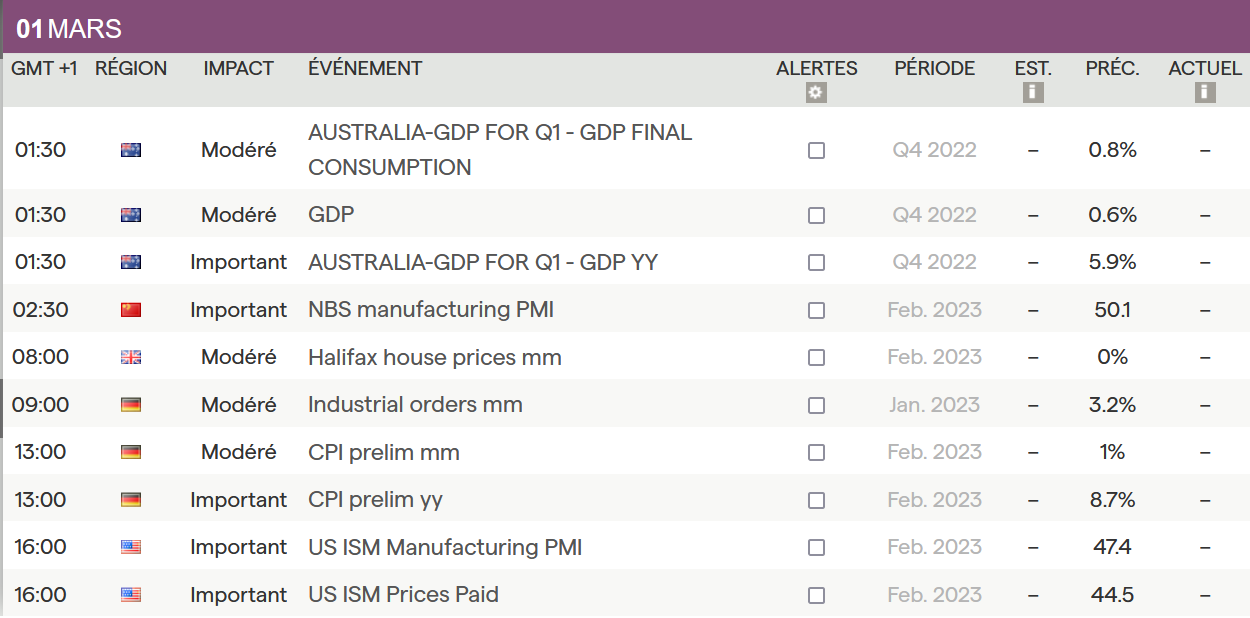
Task: Click the UK flag for Halifax prices
Action: point(131,357)
